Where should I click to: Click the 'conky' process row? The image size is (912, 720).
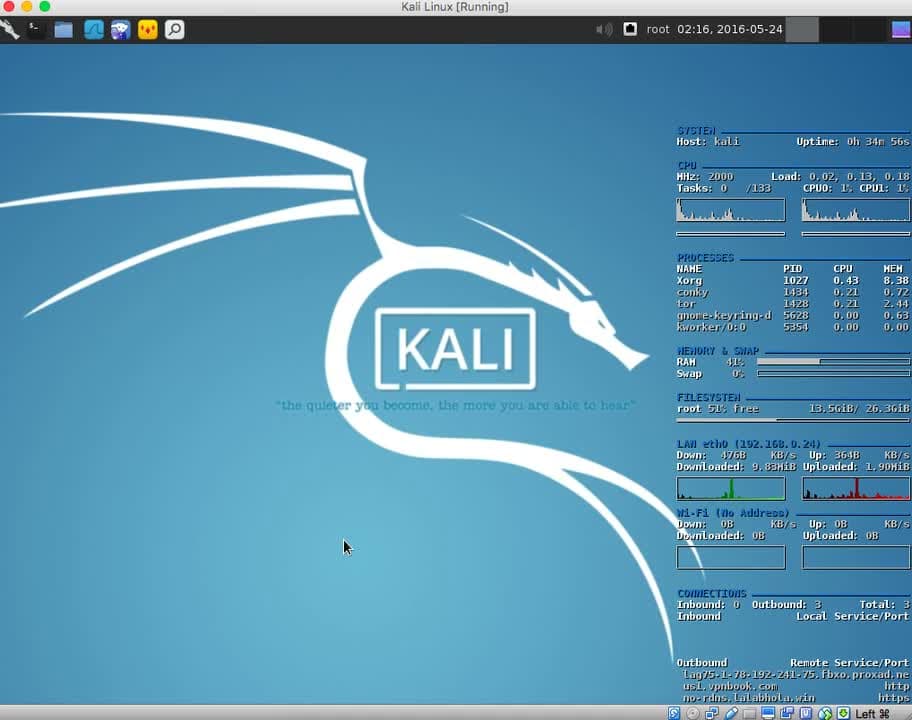[793, 292]
